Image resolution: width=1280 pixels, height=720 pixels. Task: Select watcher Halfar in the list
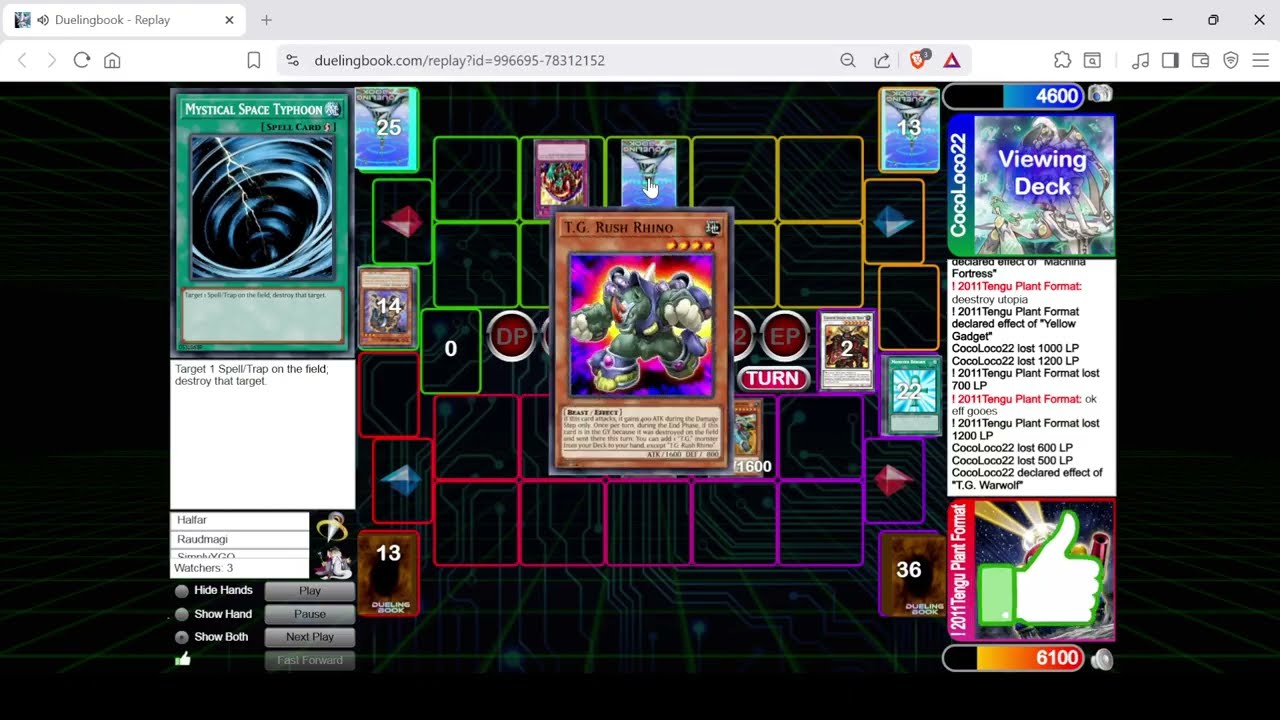point(240,521)
